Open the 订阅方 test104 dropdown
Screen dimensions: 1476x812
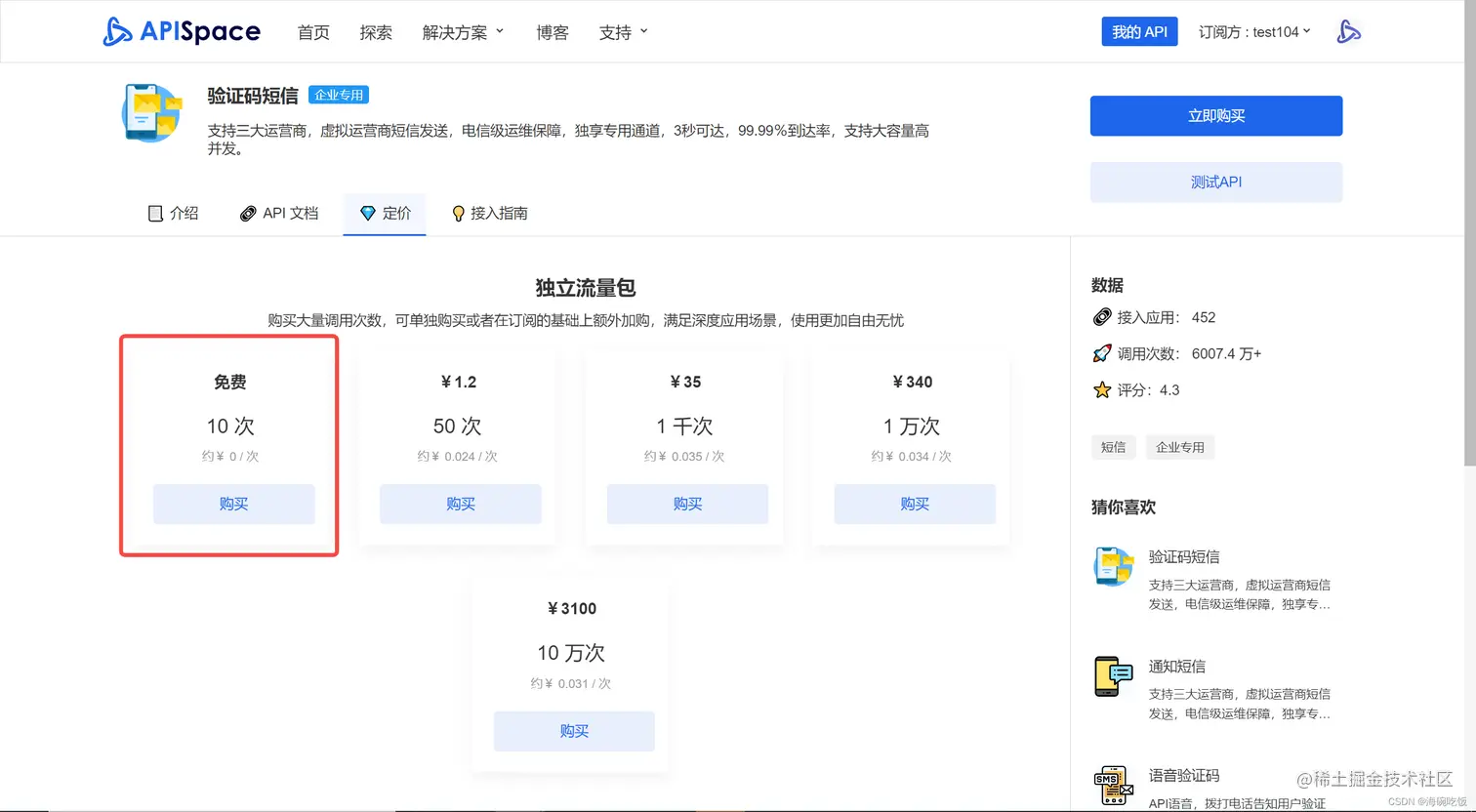click(1254, 31)
